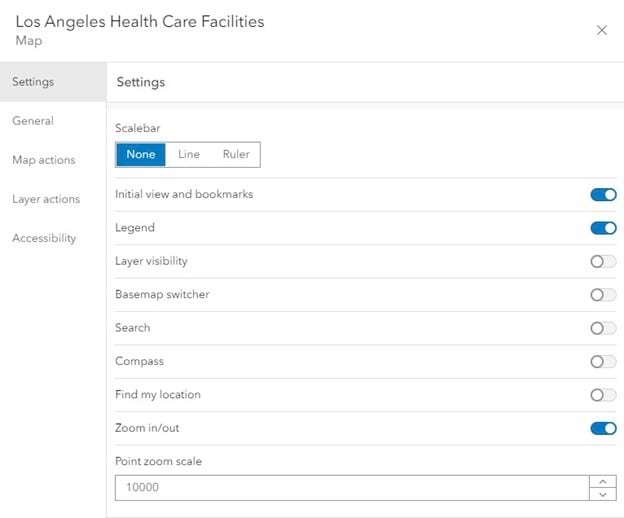Disable Initial view and bookmarks toggle
The height and width of the screenshot is (518, 624).
(603, 194)
